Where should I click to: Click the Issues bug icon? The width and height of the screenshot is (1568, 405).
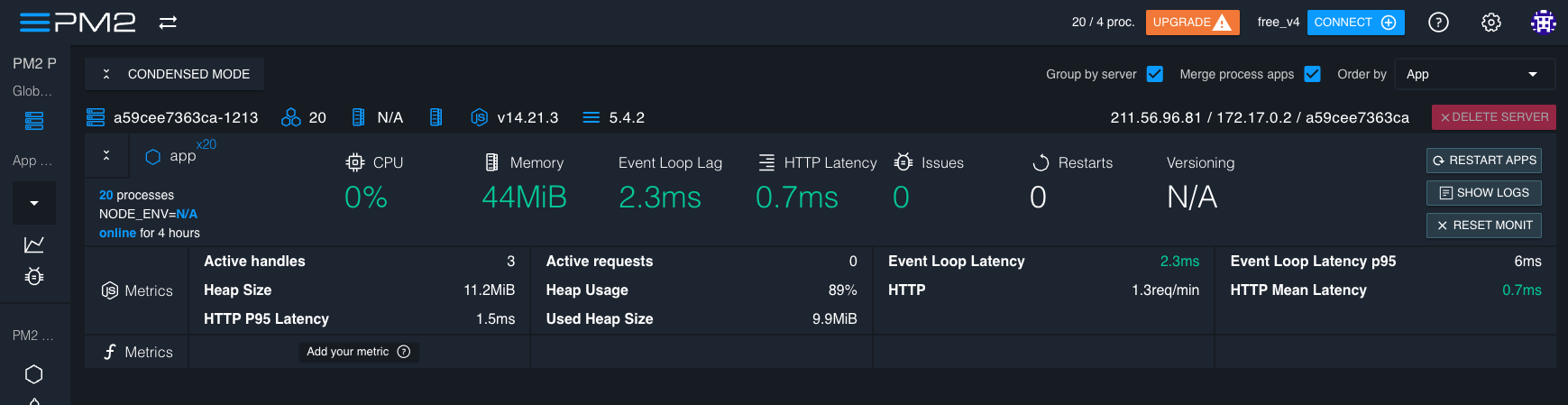tap(903, 162)
